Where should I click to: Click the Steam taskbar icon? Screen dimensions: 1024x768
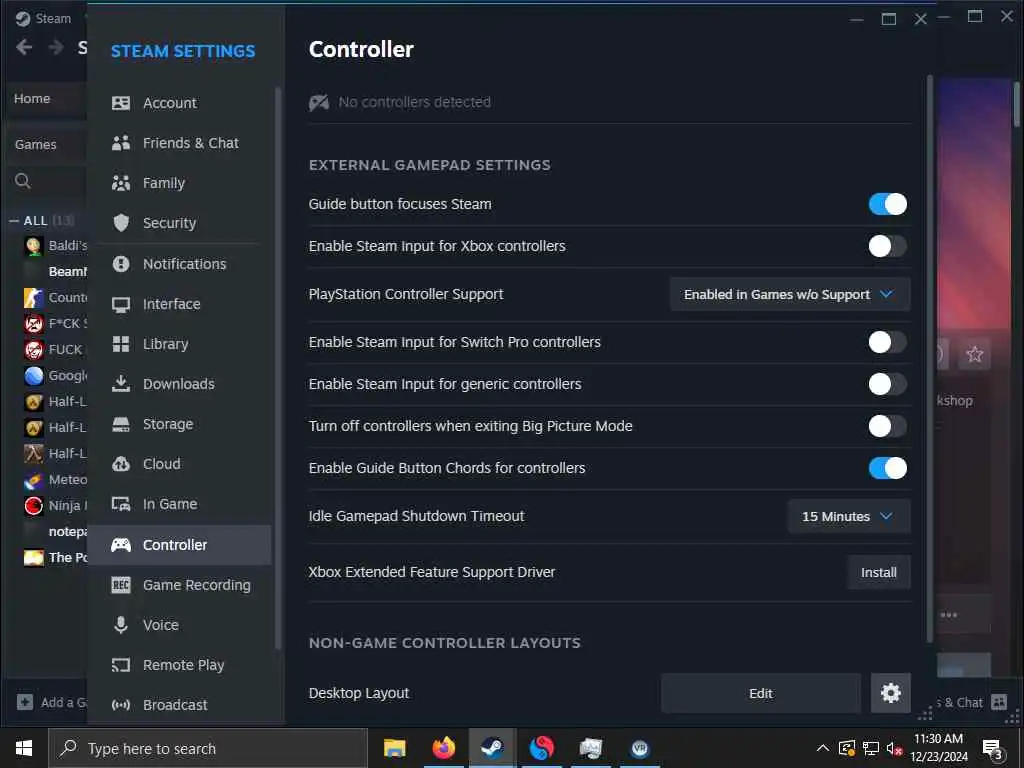pos(492,748)
